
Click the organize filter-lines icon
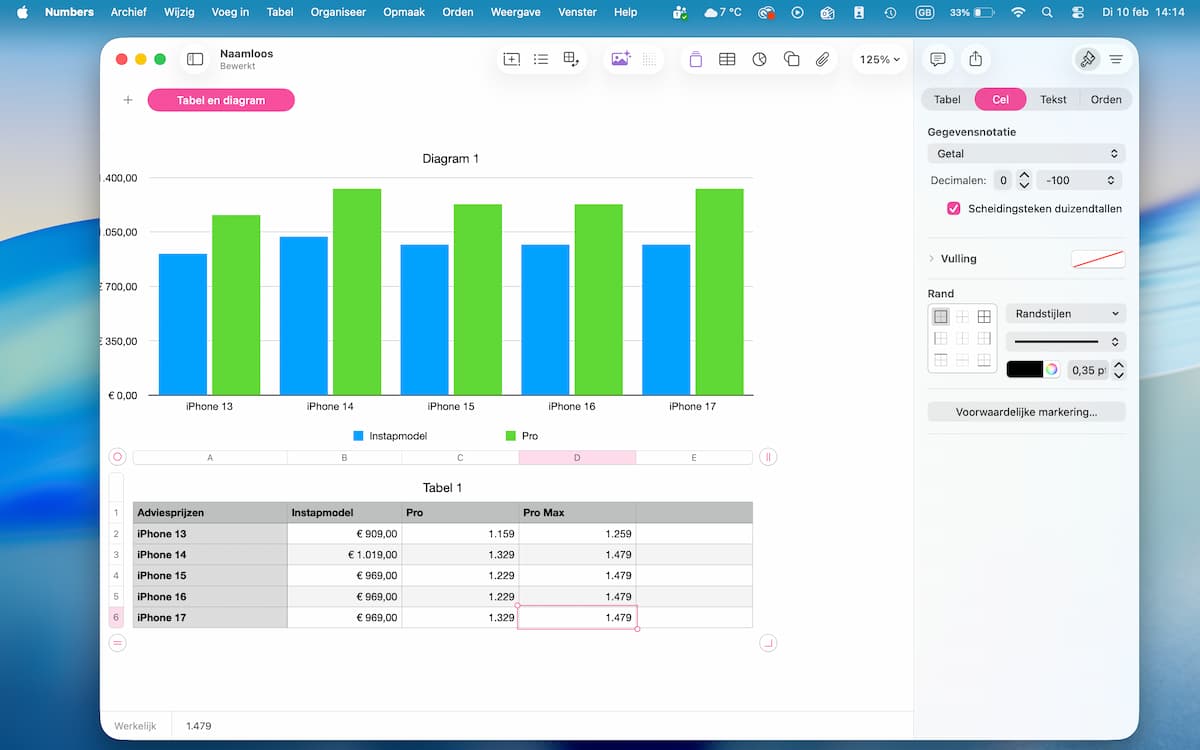(x=1116, y=60)
